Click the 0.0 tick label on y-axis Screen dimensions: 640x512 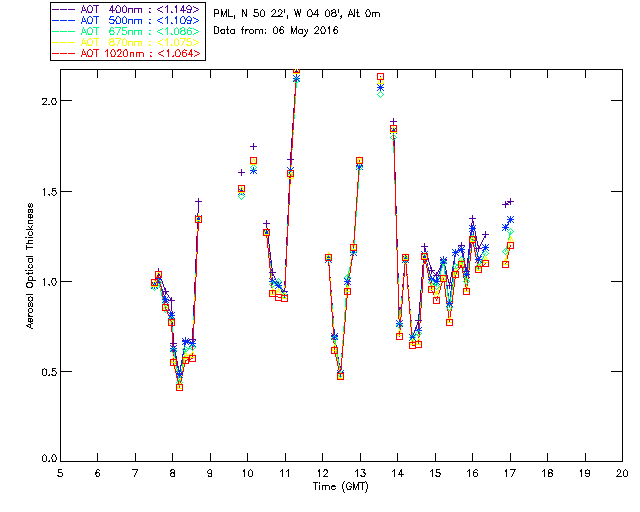point(46,461)
